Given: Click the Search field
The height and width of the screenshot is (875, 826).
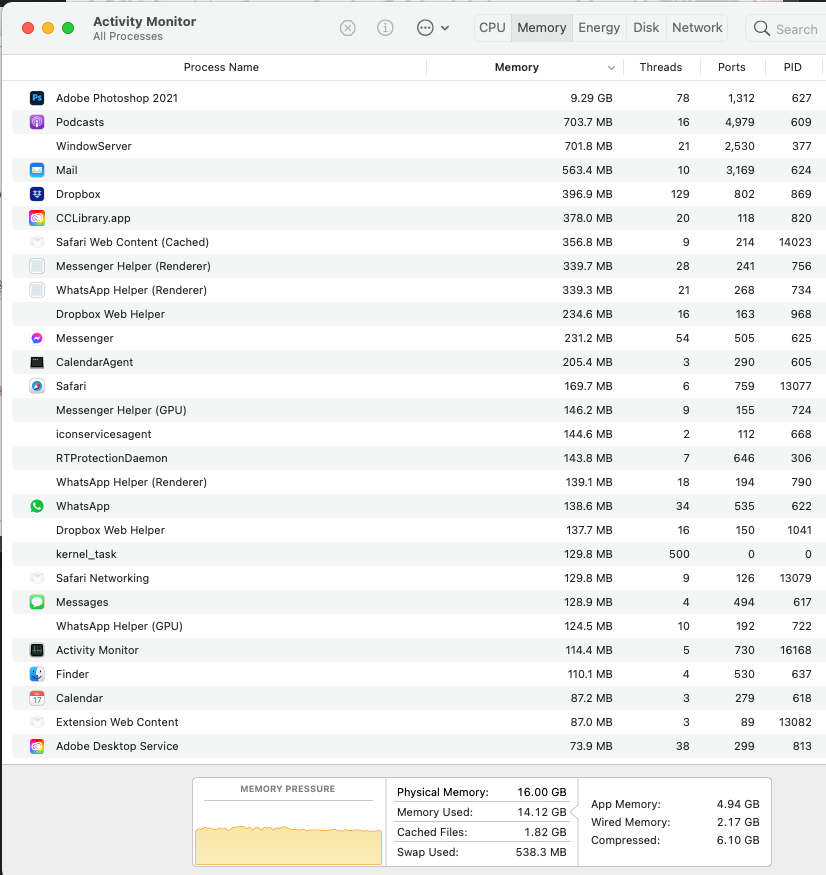Looking at the screenshot, I should [787, 28].
